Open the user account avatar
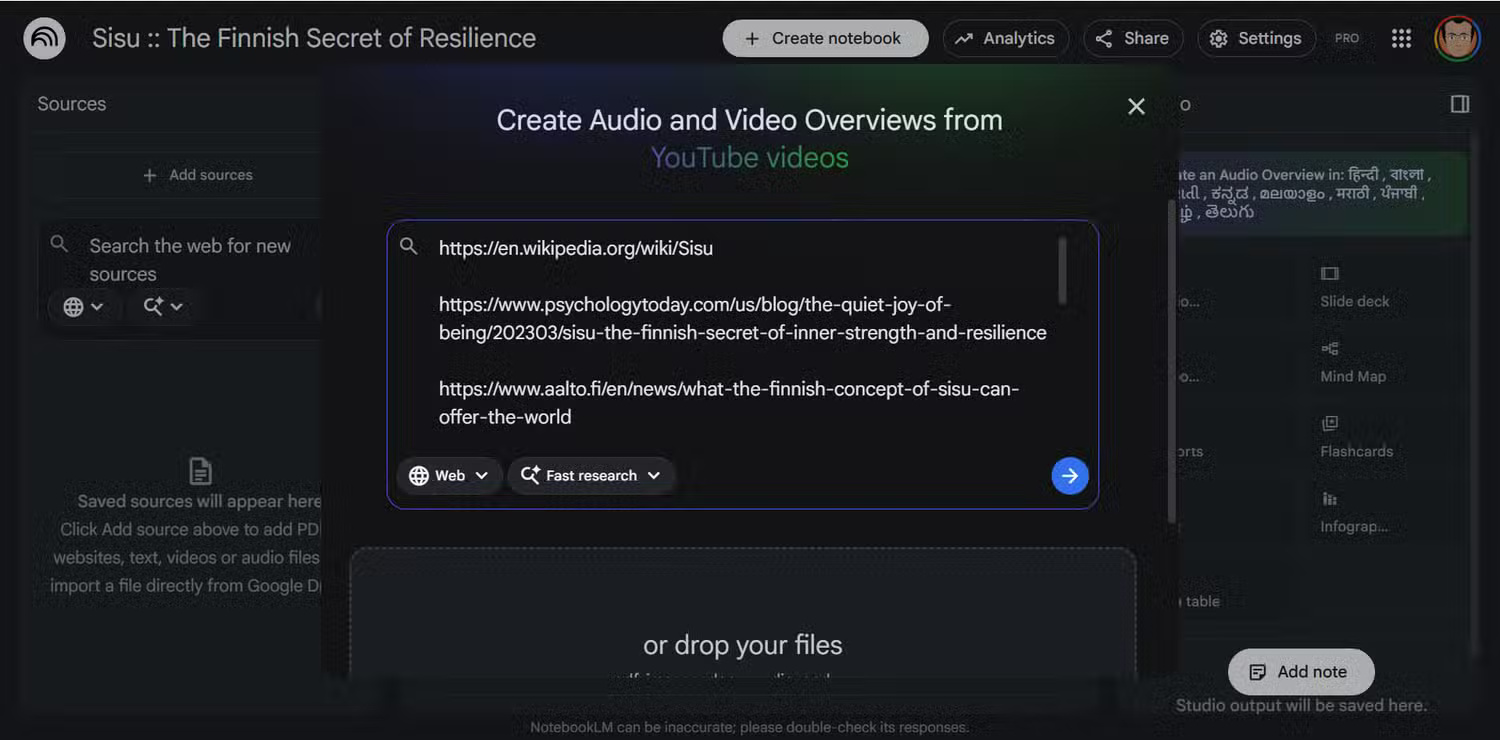Screen dimensions: 1500x740 pos(1457,38)
